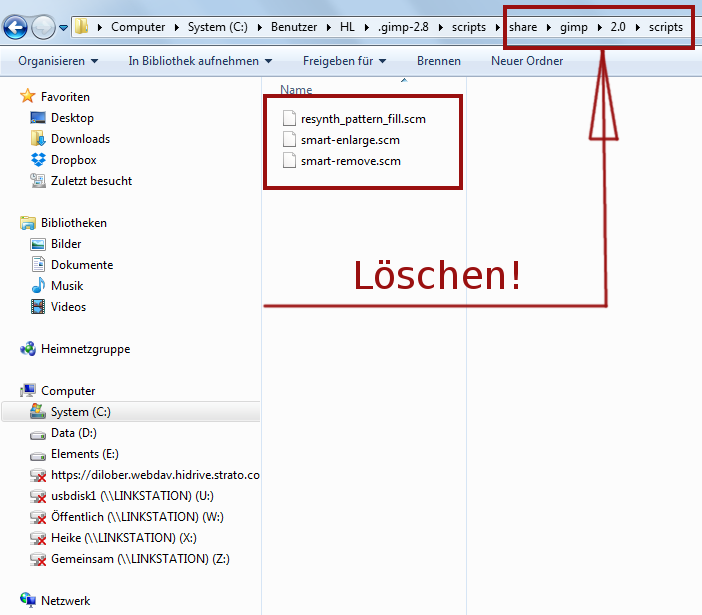Screen dimensions: 702x615
Task: Click the Elements (E:) drive icon
Action: pyautogui.click(x=38, y=455)
